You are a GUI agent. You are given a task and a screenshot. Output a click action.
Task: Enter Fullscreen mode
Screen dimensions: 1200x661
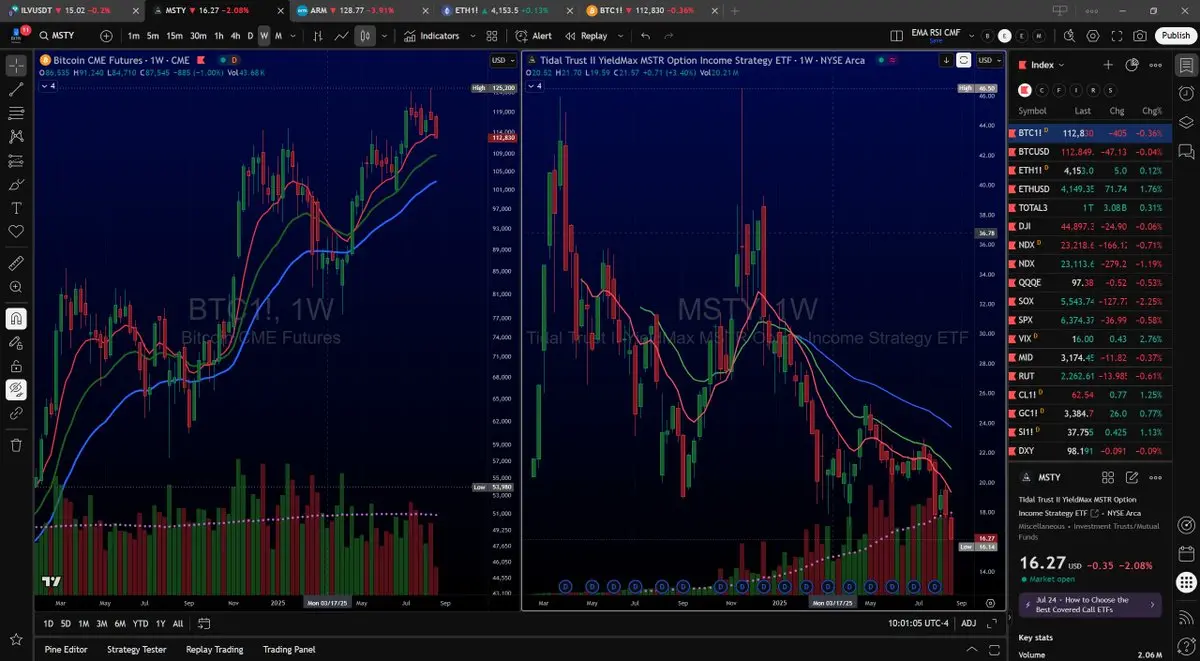[x=1116, y=36]
